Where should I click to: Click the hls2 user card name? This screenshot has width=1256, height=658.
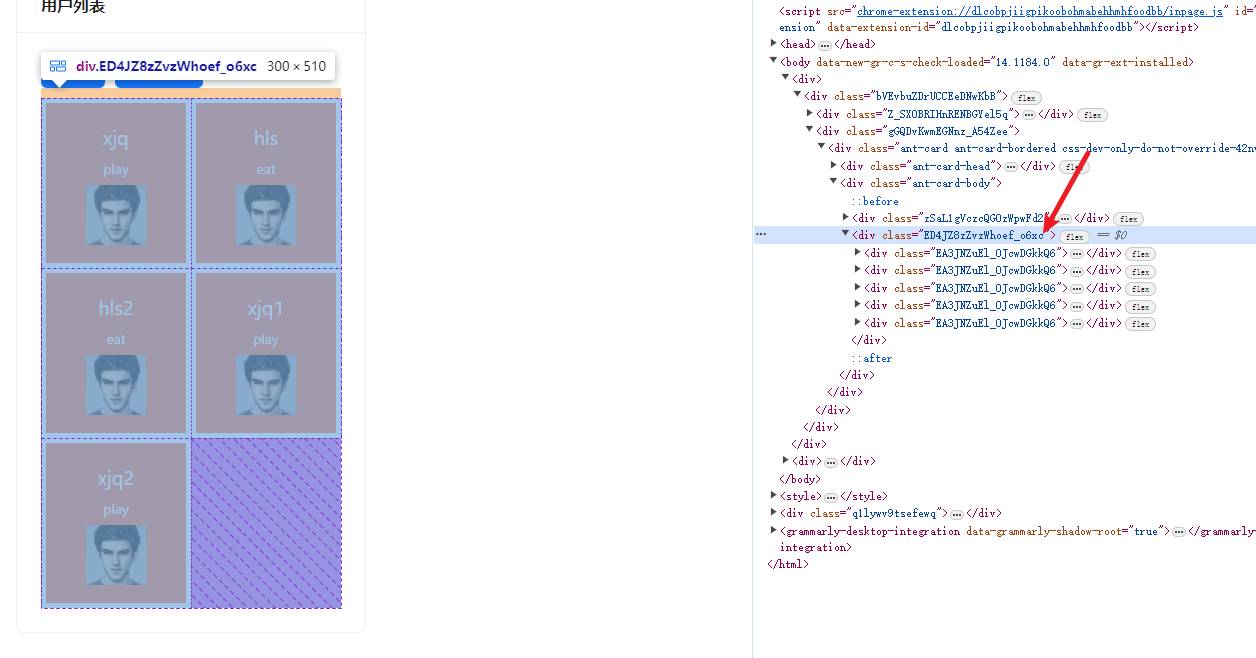coord(116,308)
